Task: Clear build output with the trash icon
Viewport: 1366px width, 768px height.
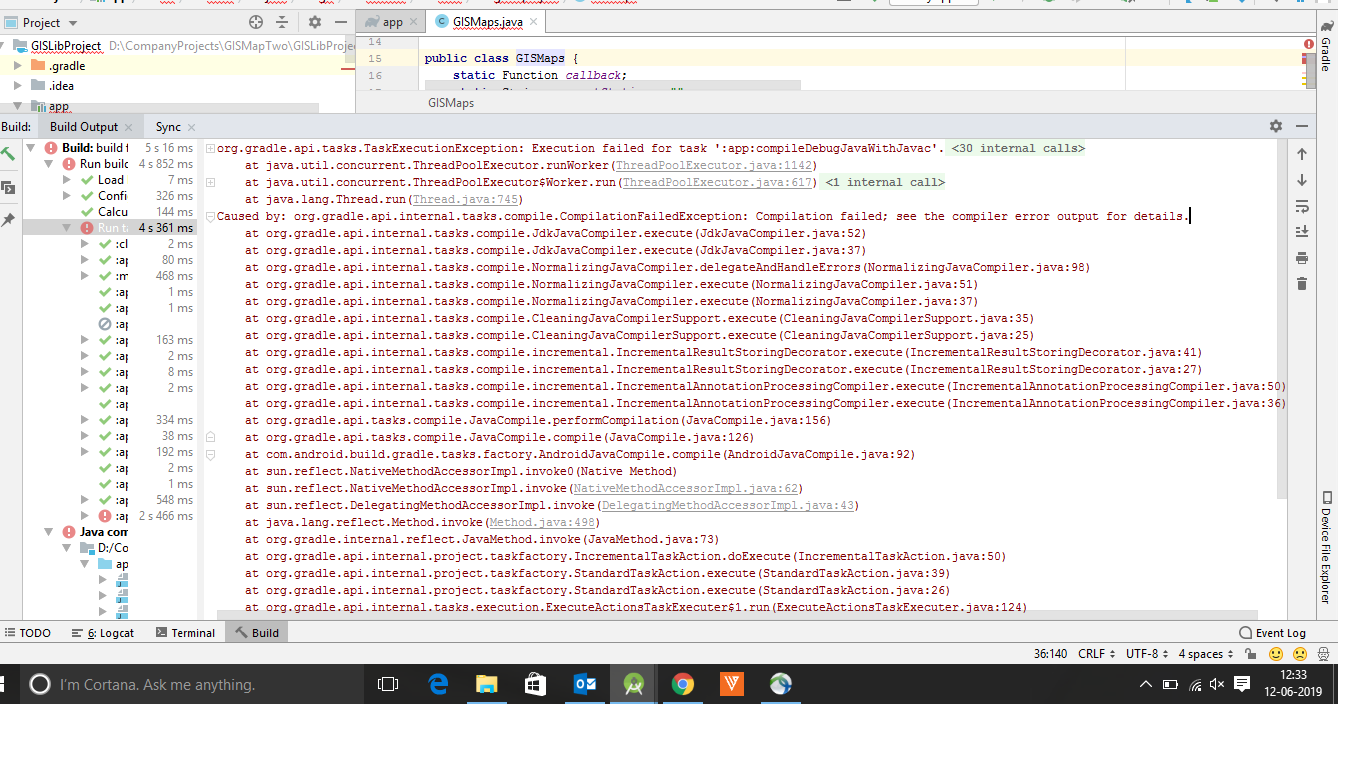Action: [x=1301, y=284]
